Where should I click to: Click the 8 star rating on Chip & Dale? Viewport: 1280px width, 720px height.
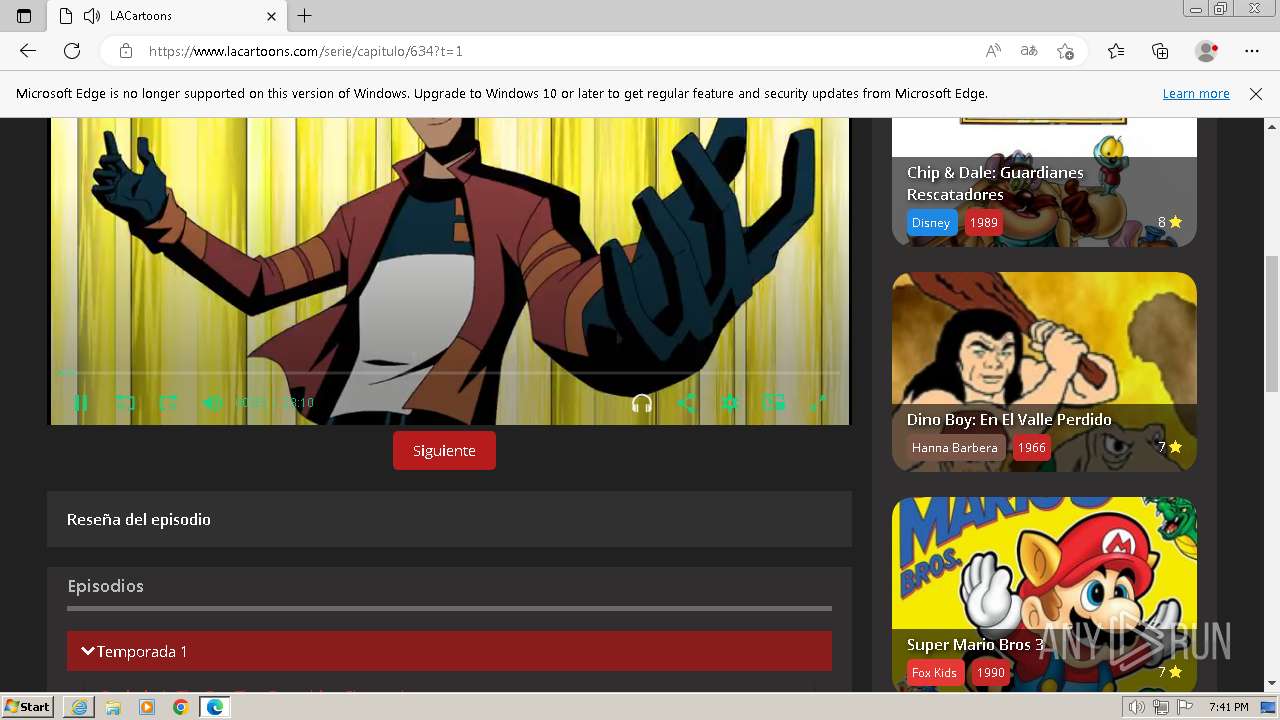click(x=1169, y=222)
